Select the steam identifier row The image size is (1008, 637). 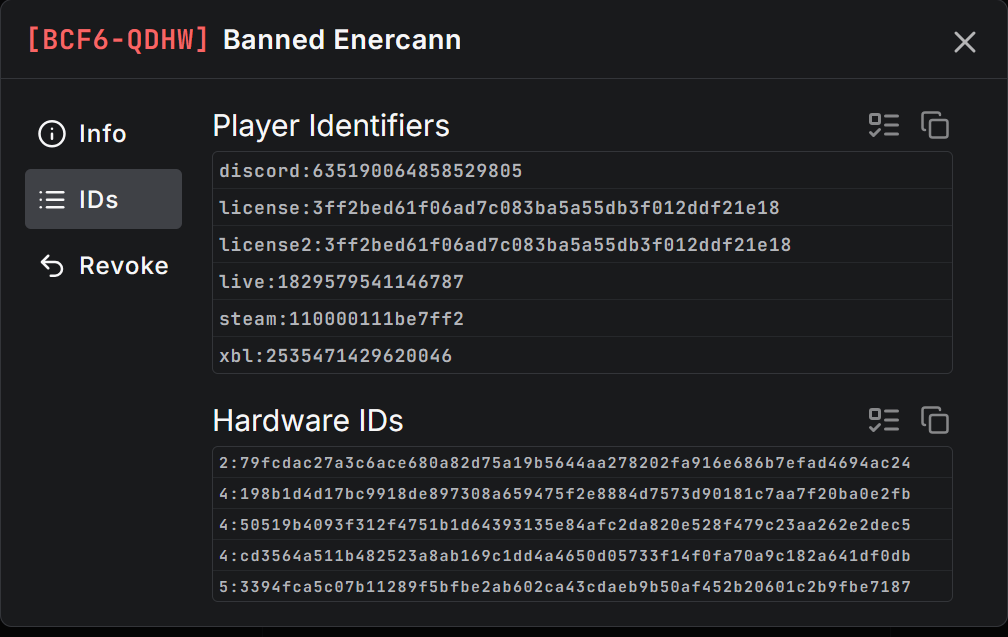point(582,319)
